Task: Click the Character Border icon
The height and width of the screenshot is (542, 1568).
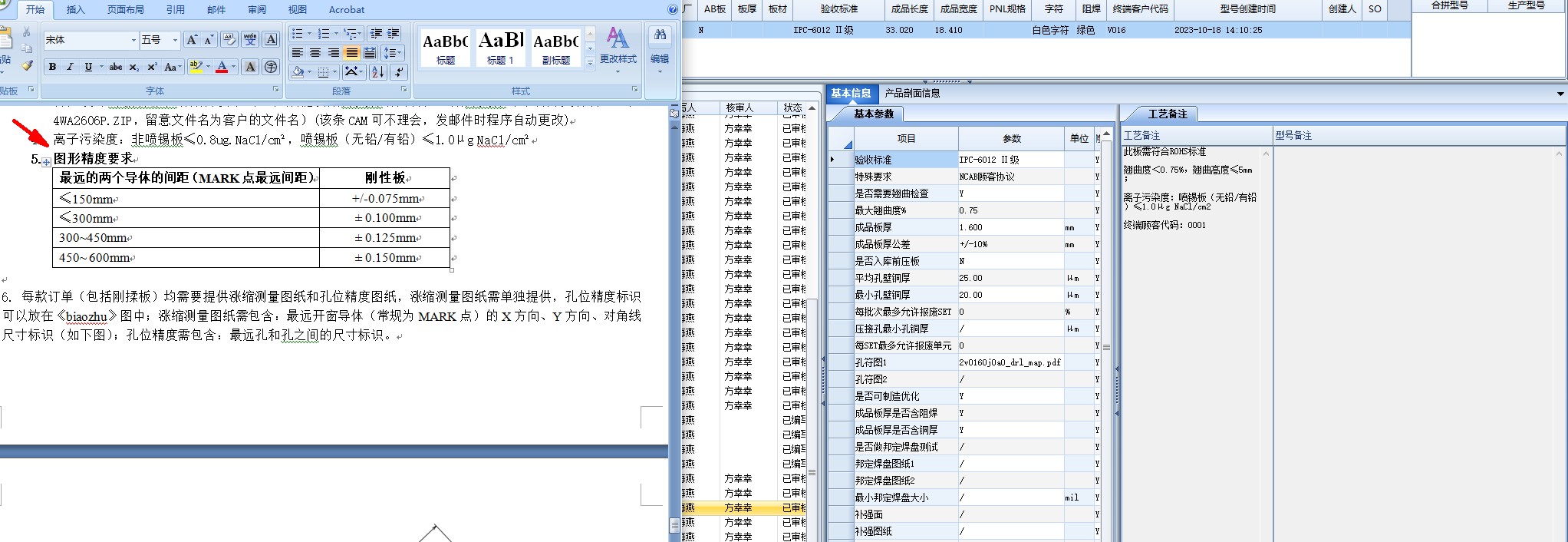Action: pyautogui.click(x=271, y=40)
